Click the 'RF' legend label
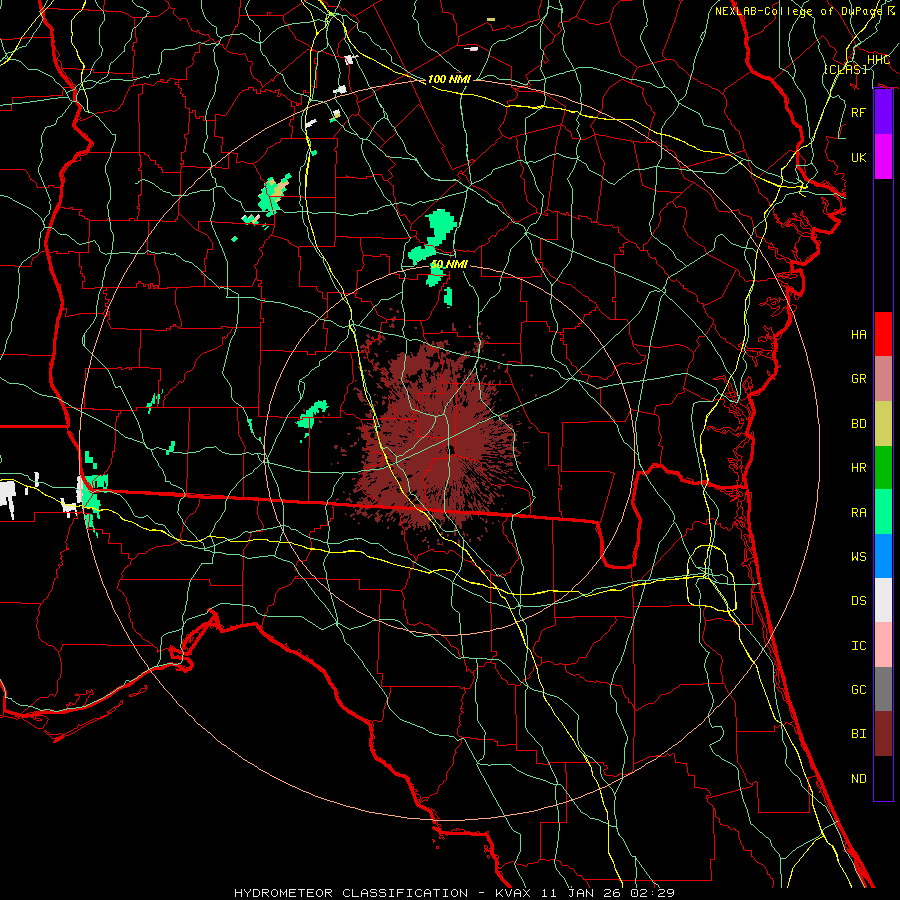 (858, 112)
